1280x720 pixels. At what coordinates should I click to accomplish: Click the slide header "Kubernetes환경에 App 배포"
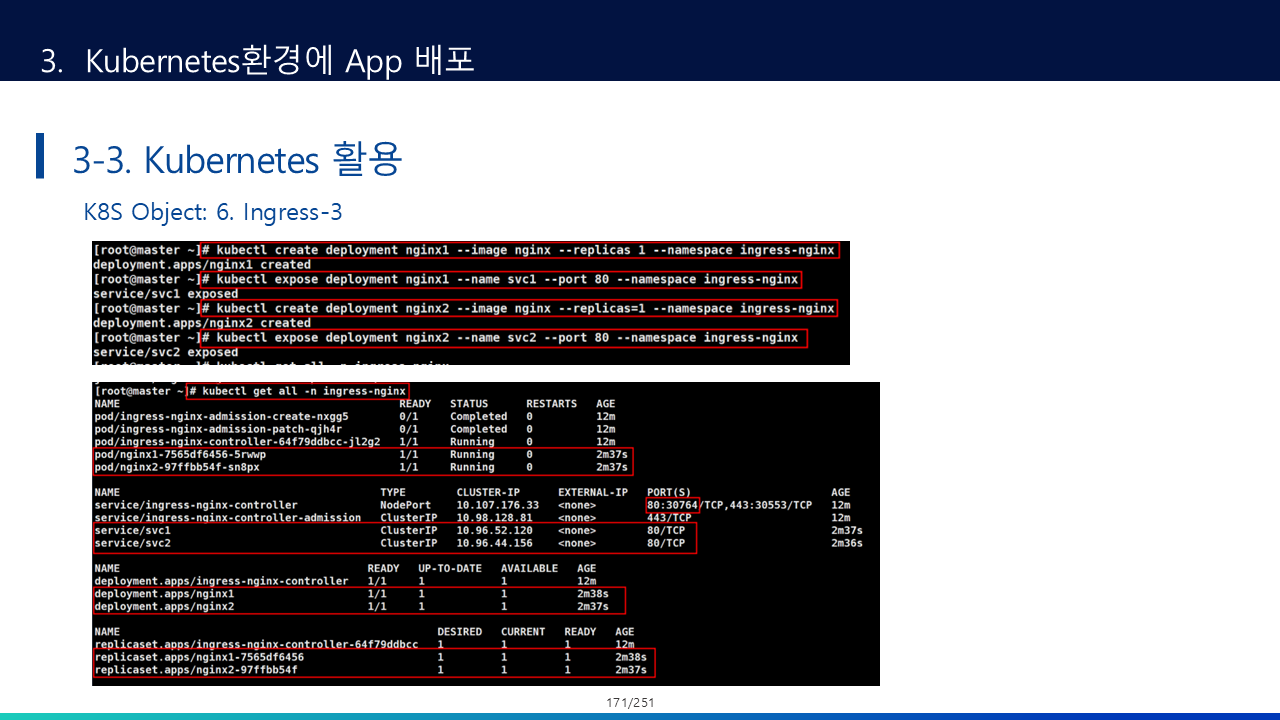click(279, 60)
